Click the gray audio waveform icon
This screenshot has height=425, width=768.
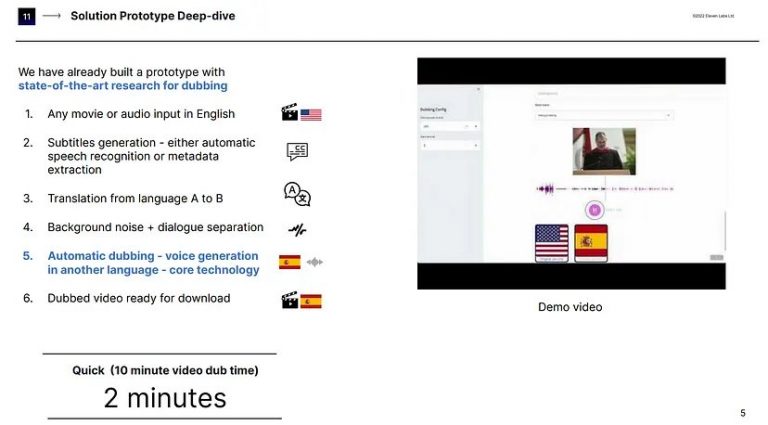315,263
